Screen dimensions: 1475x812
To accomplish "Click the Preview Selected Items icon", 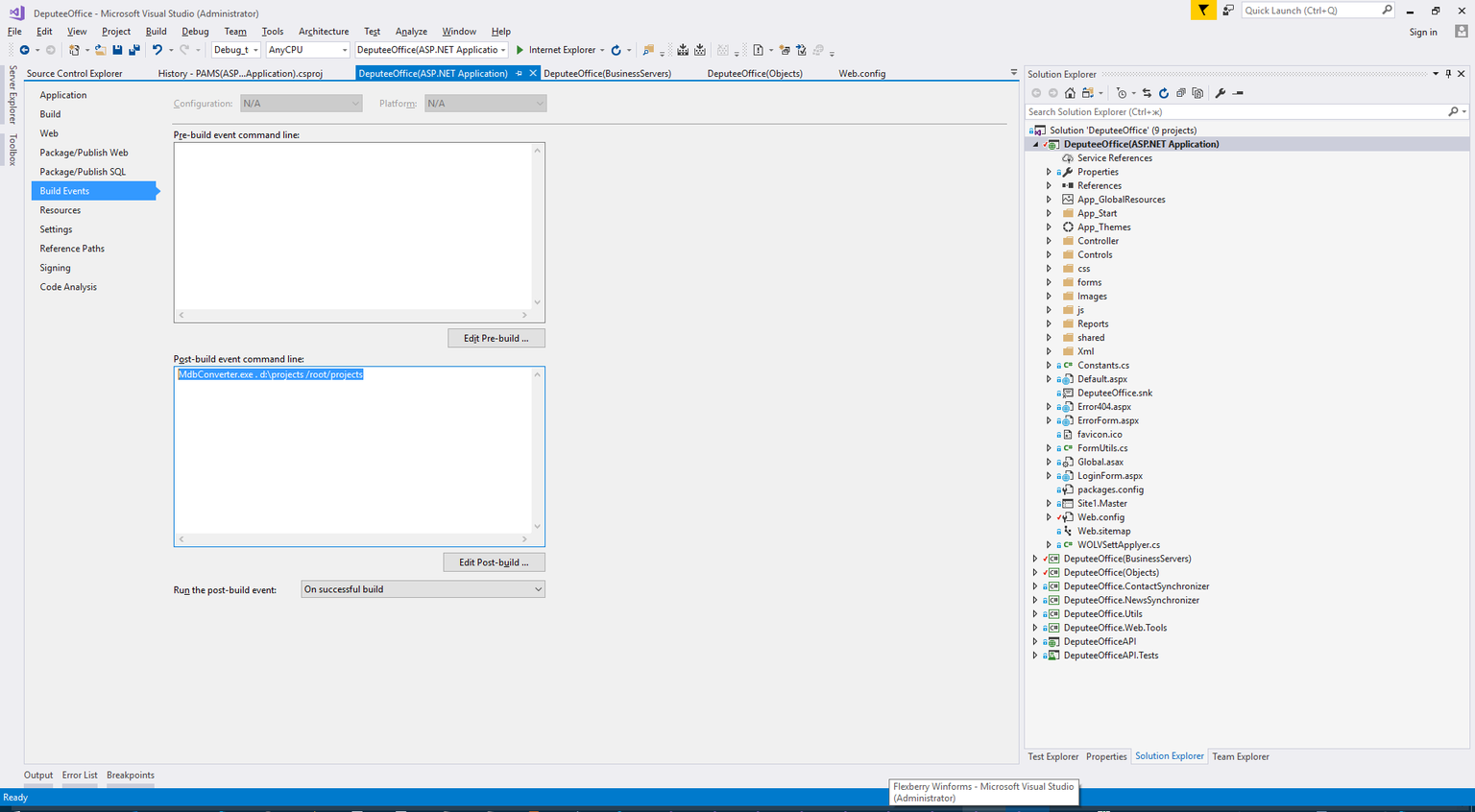I will click(1238, 93).
